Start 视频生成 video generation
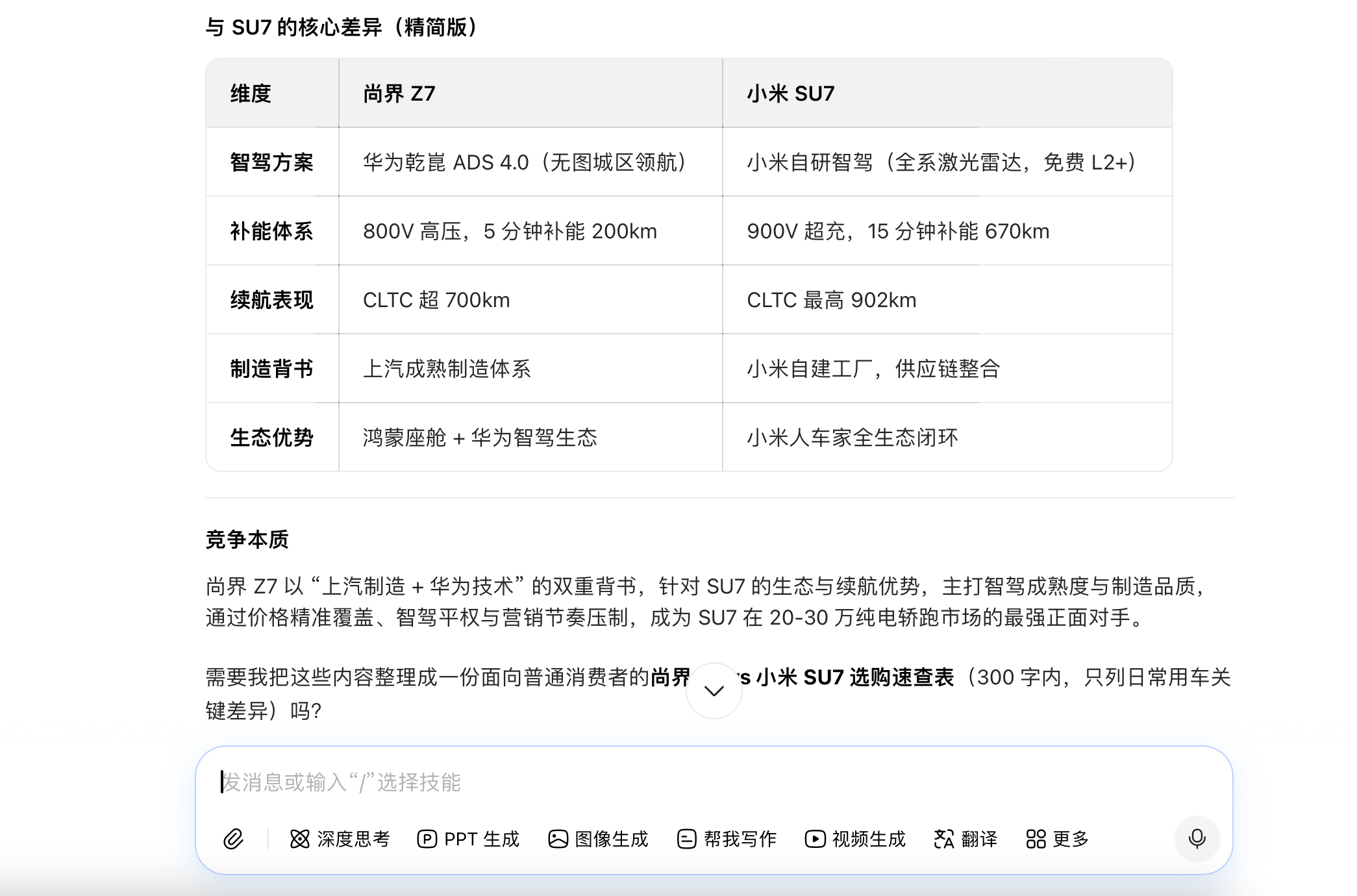The height and width of the screenshot is (896, 1357). pos(855,839)
